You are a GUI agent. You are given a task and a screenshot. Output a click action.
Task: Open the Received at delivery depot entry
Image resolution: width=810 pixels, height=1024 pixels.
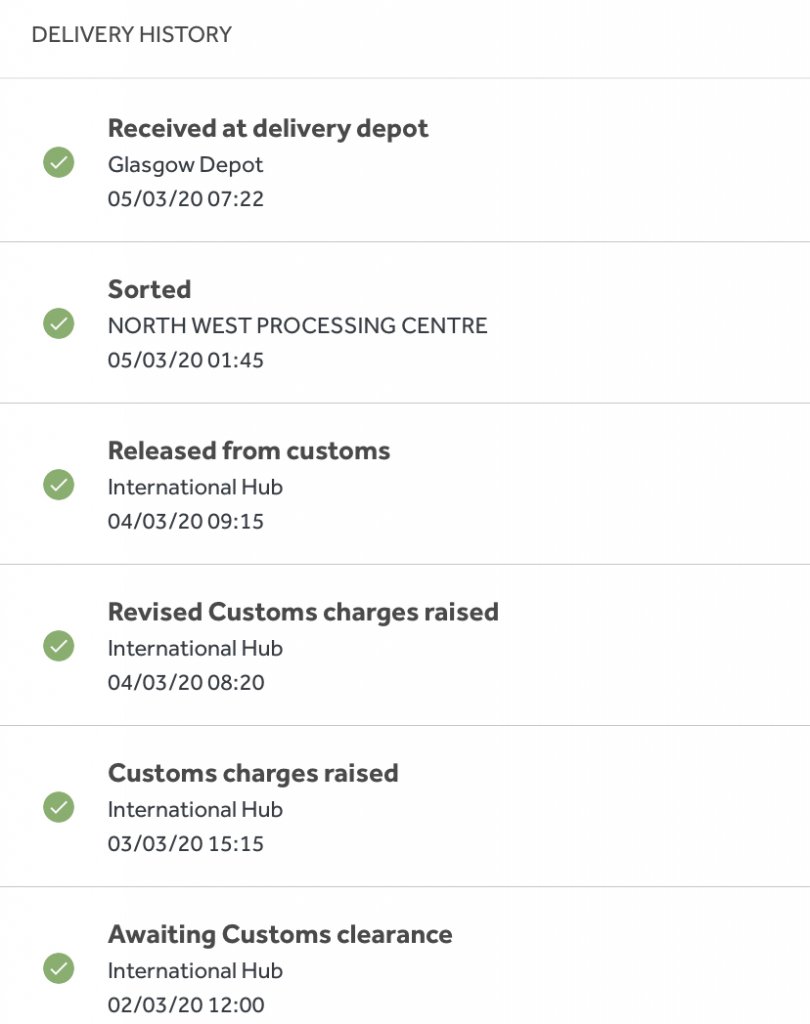click(x=268, y=129)
